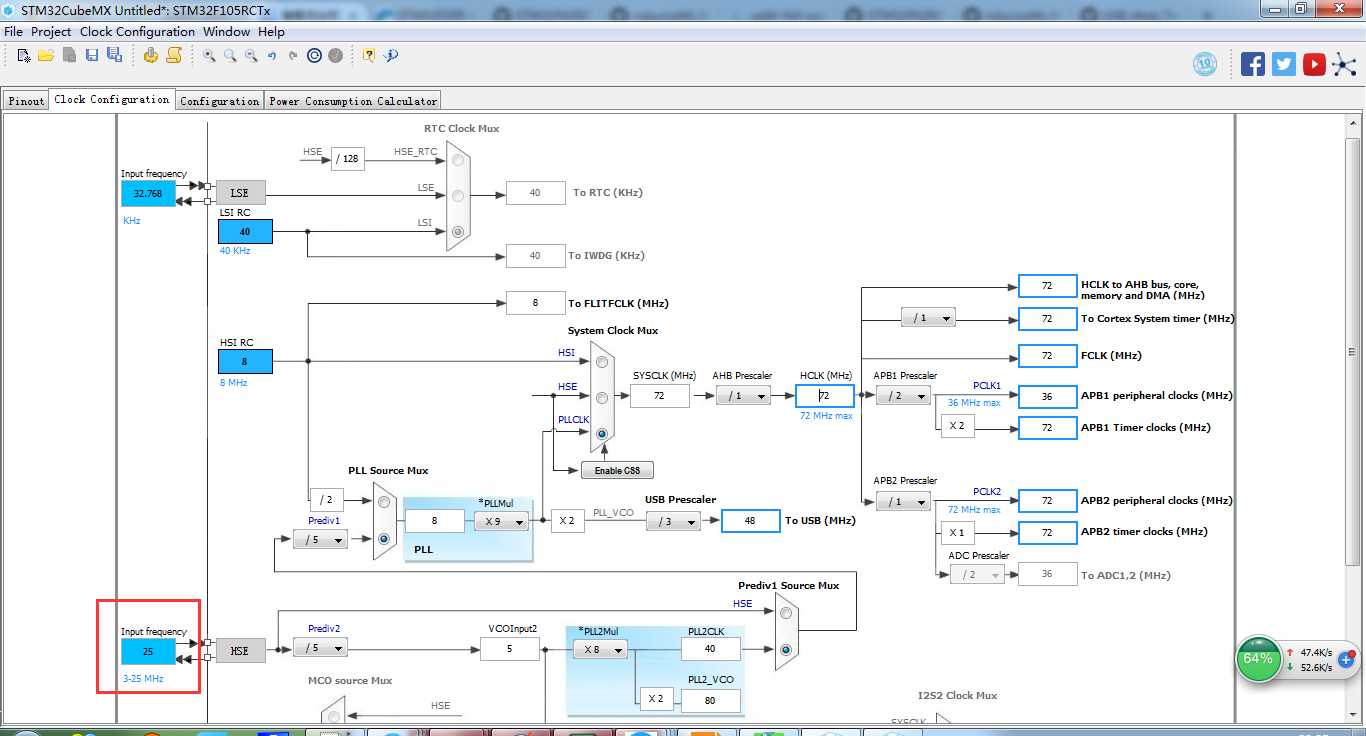
Task: Open the PLLMul X 9 dropdown
Action: [501, 522]
